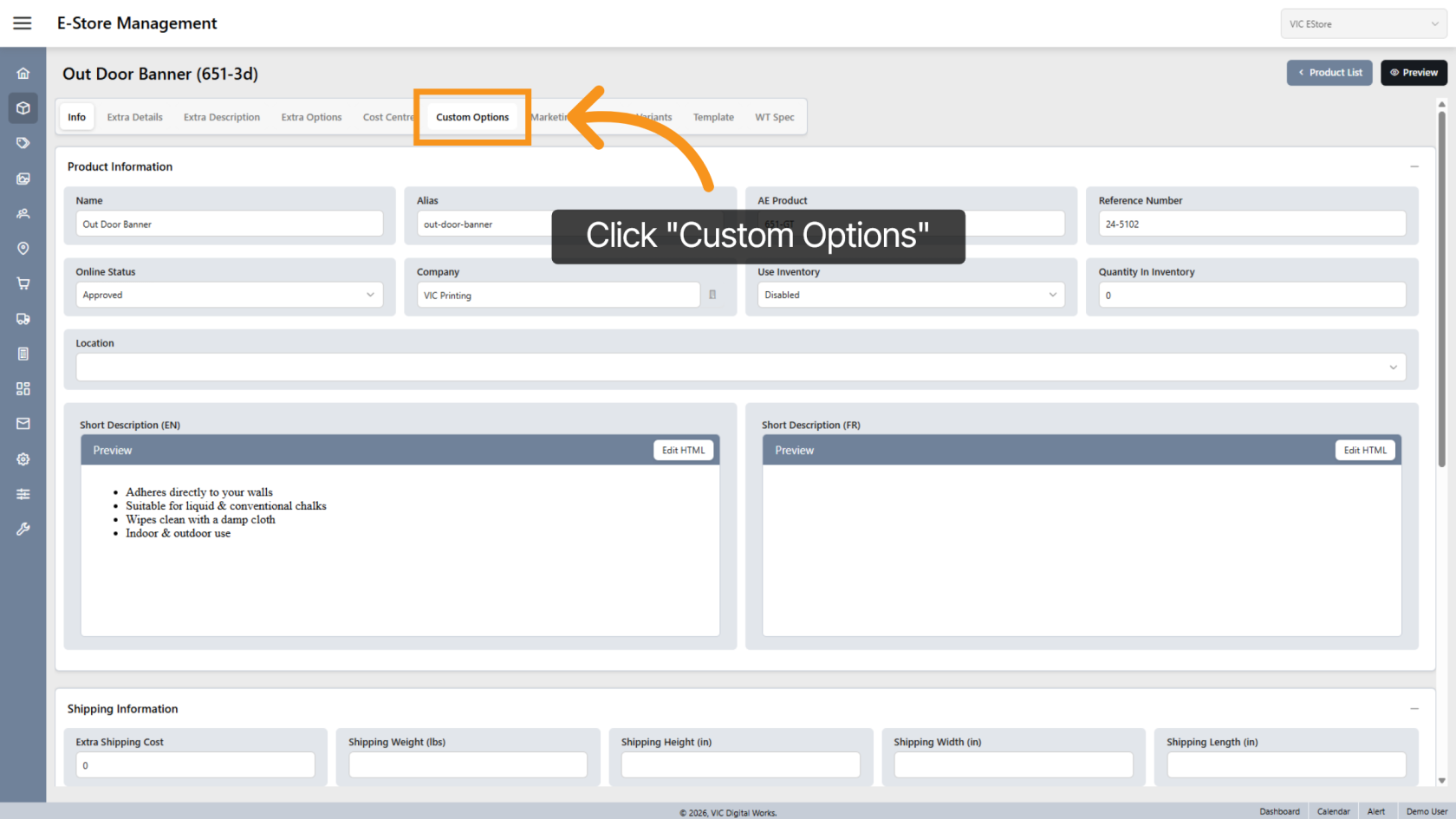Switch to the Extra Details tab
Screen dimensions: 1456x819
(134, 117)
